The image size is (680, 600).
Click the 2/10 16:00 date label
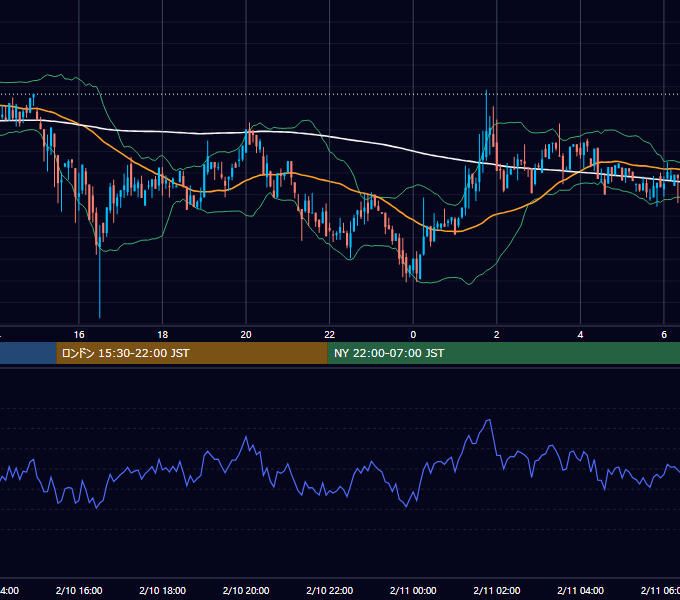pos(79,590)
